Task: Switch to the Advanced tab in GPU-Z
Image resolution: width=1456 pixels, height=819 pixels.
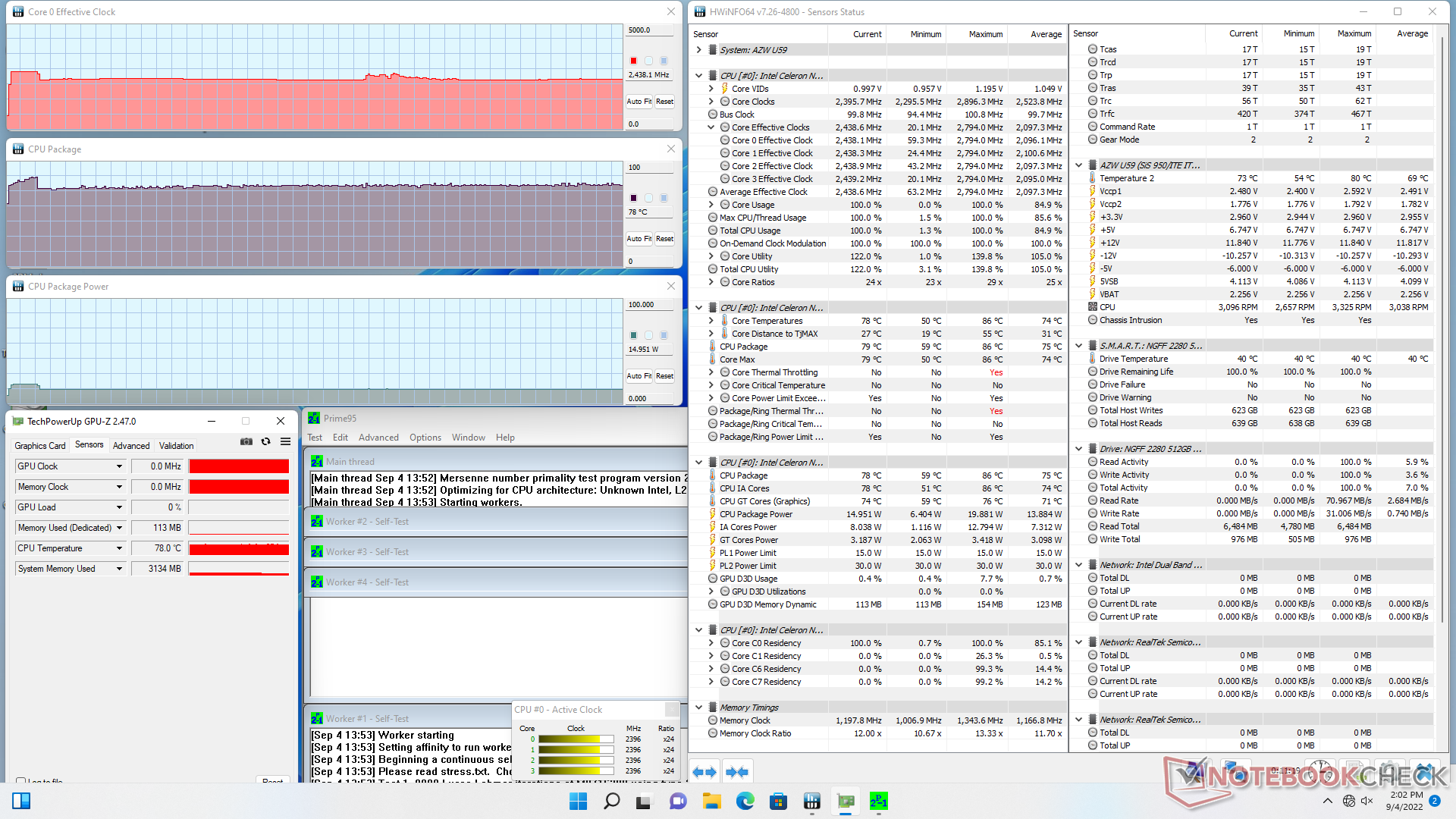Action: [x=131, y=446]
